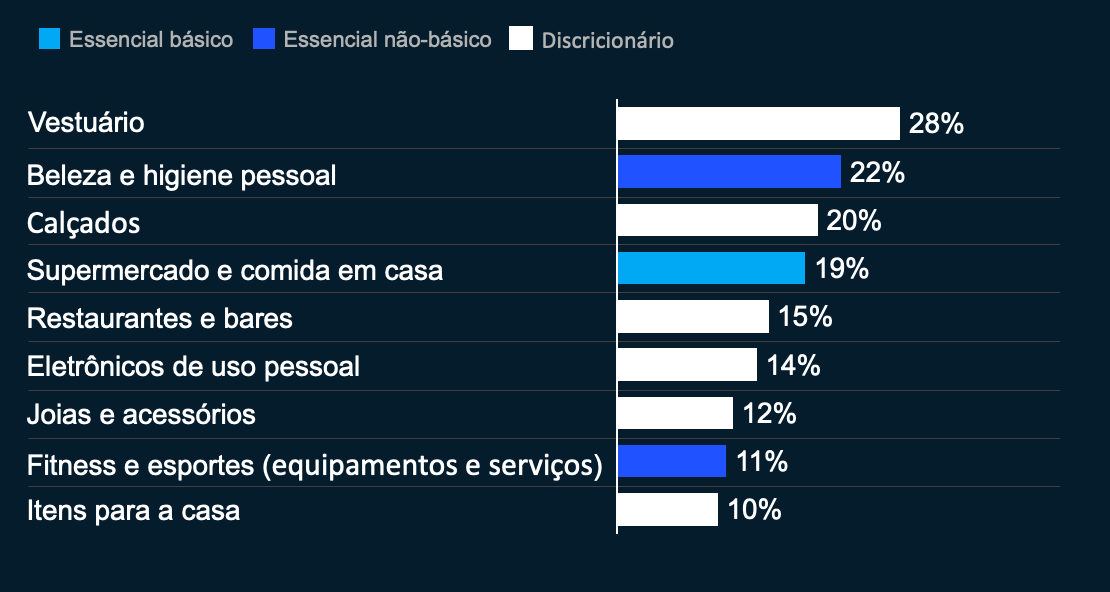
Task: Toggle the Discricionário legend label
Action: [607, 41]
